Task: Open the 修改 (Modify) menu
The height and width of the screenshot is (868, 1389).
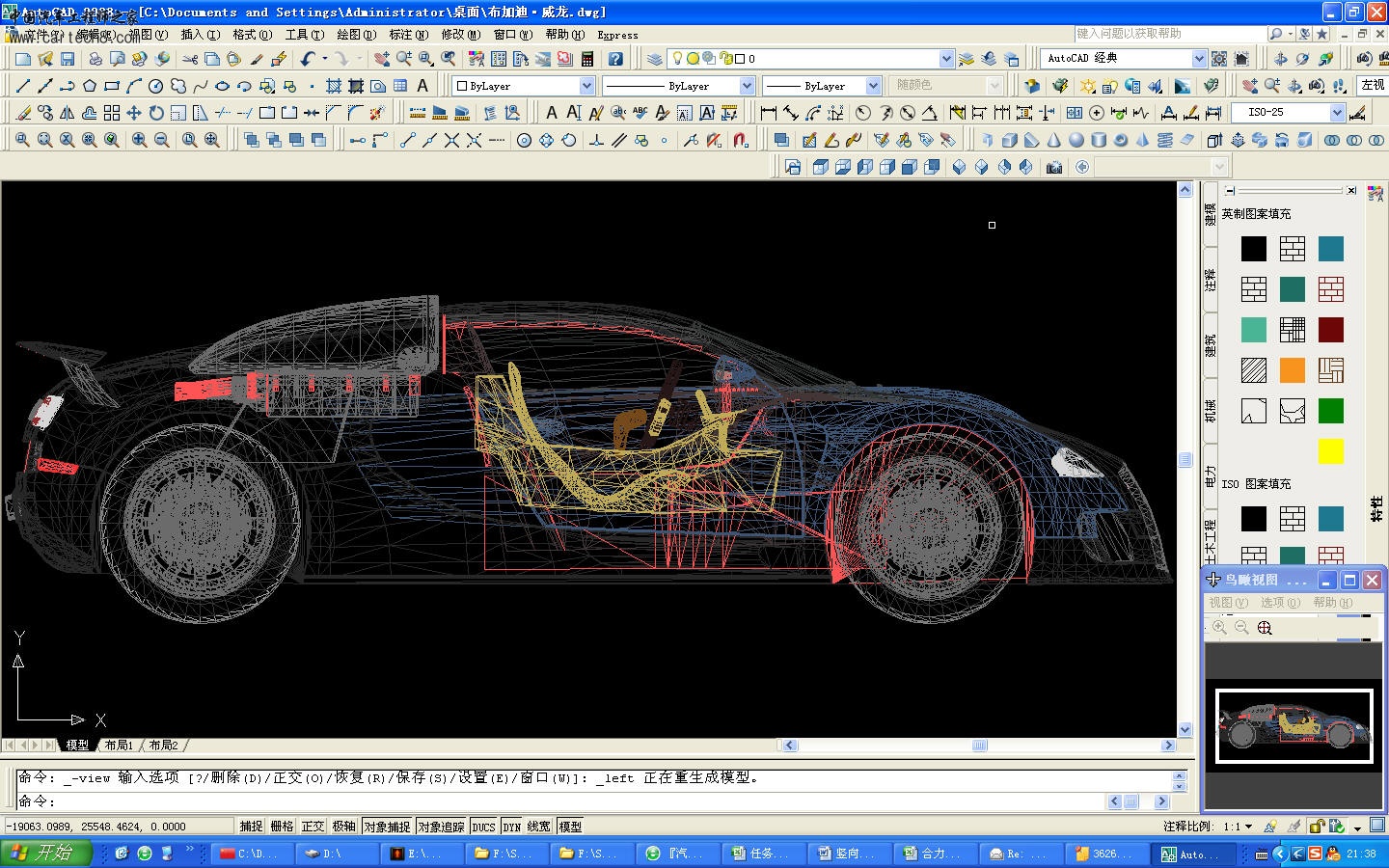Action: pyautogui.click(x=461, y=35)
